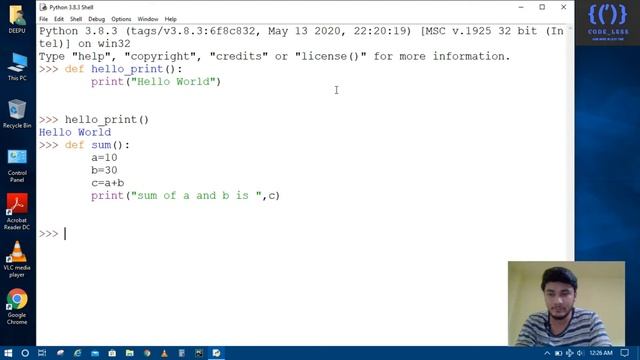Minimize the Python Shell window
The image size is (640, 360).
(x=521, y=7)
